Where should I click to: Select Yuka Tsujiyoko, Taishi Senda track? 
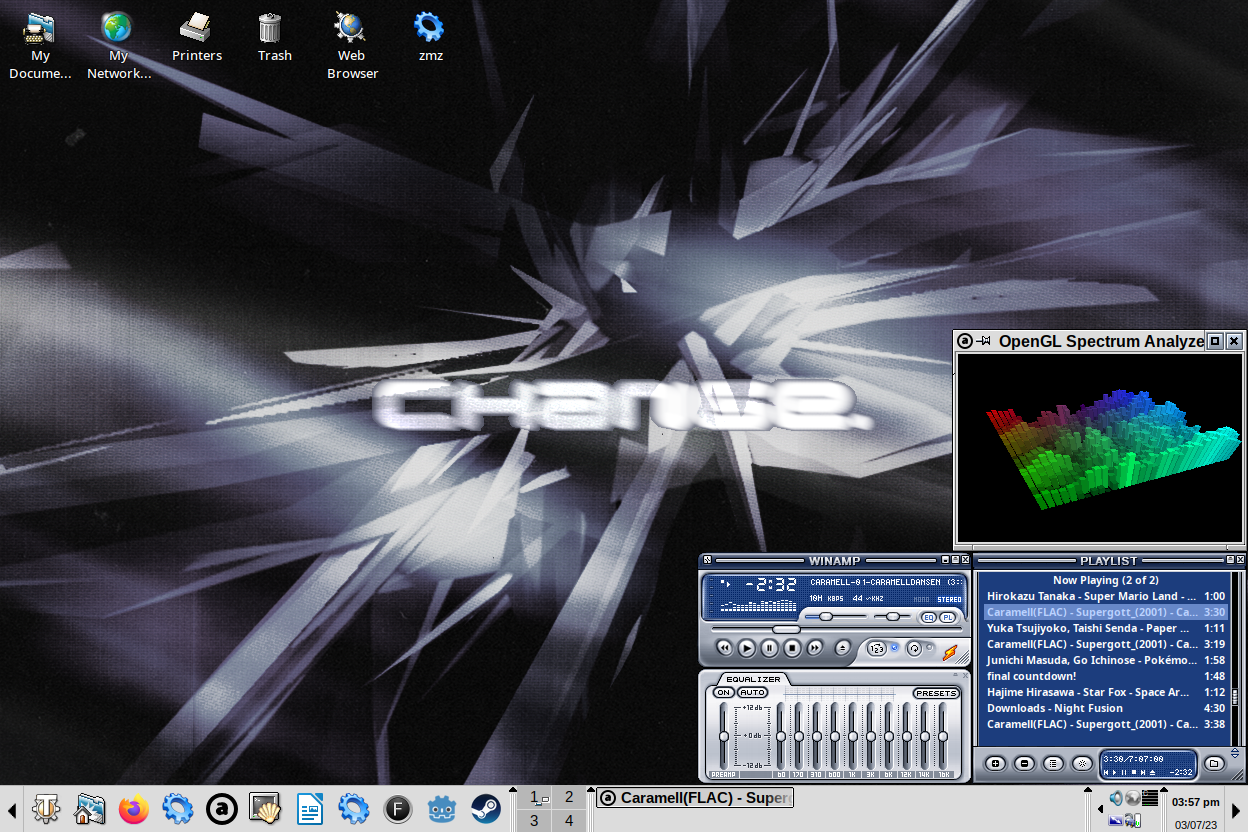[1106, 628]
